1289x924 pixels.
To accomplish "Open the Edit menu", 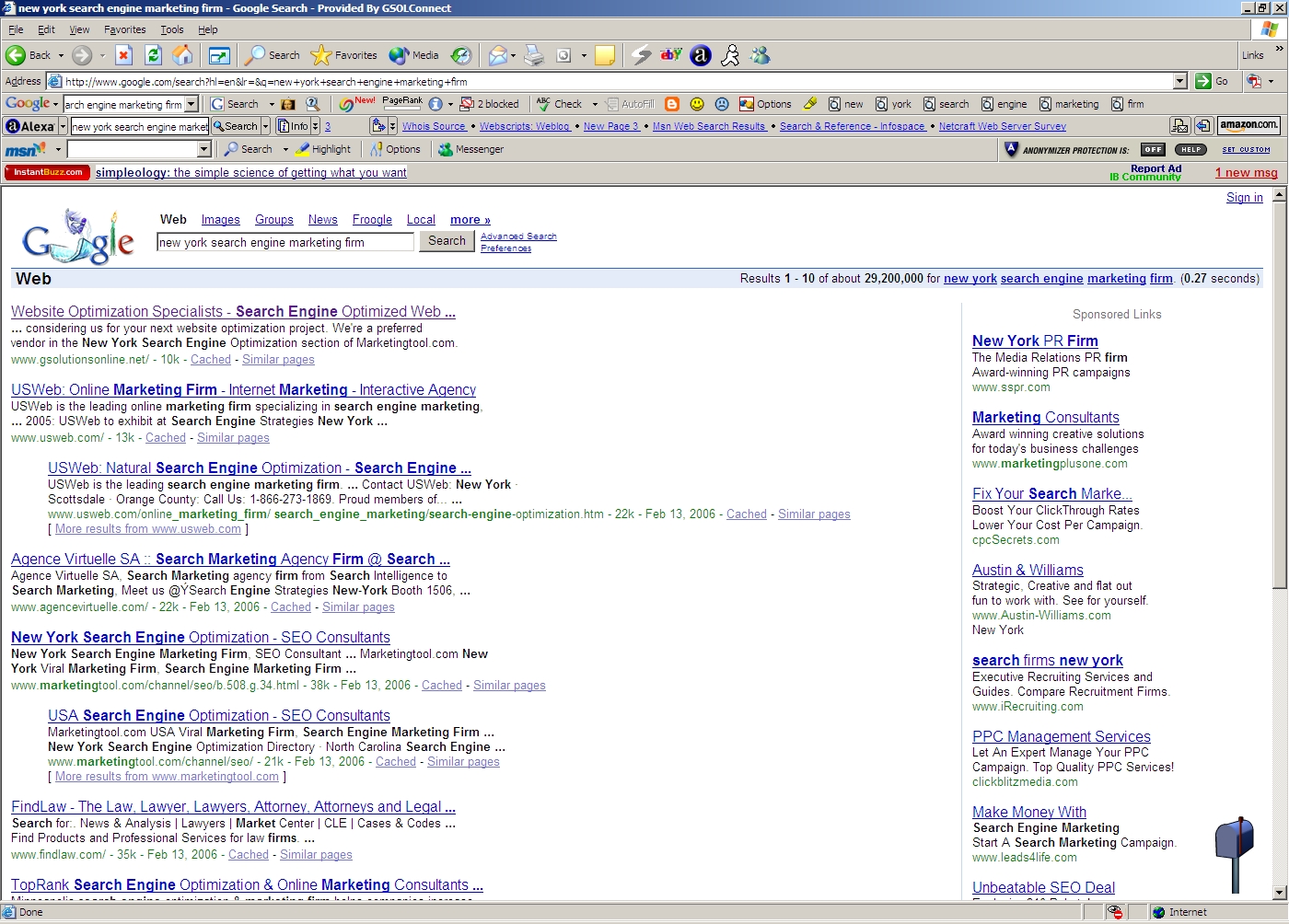I will [x=46, y=29].
